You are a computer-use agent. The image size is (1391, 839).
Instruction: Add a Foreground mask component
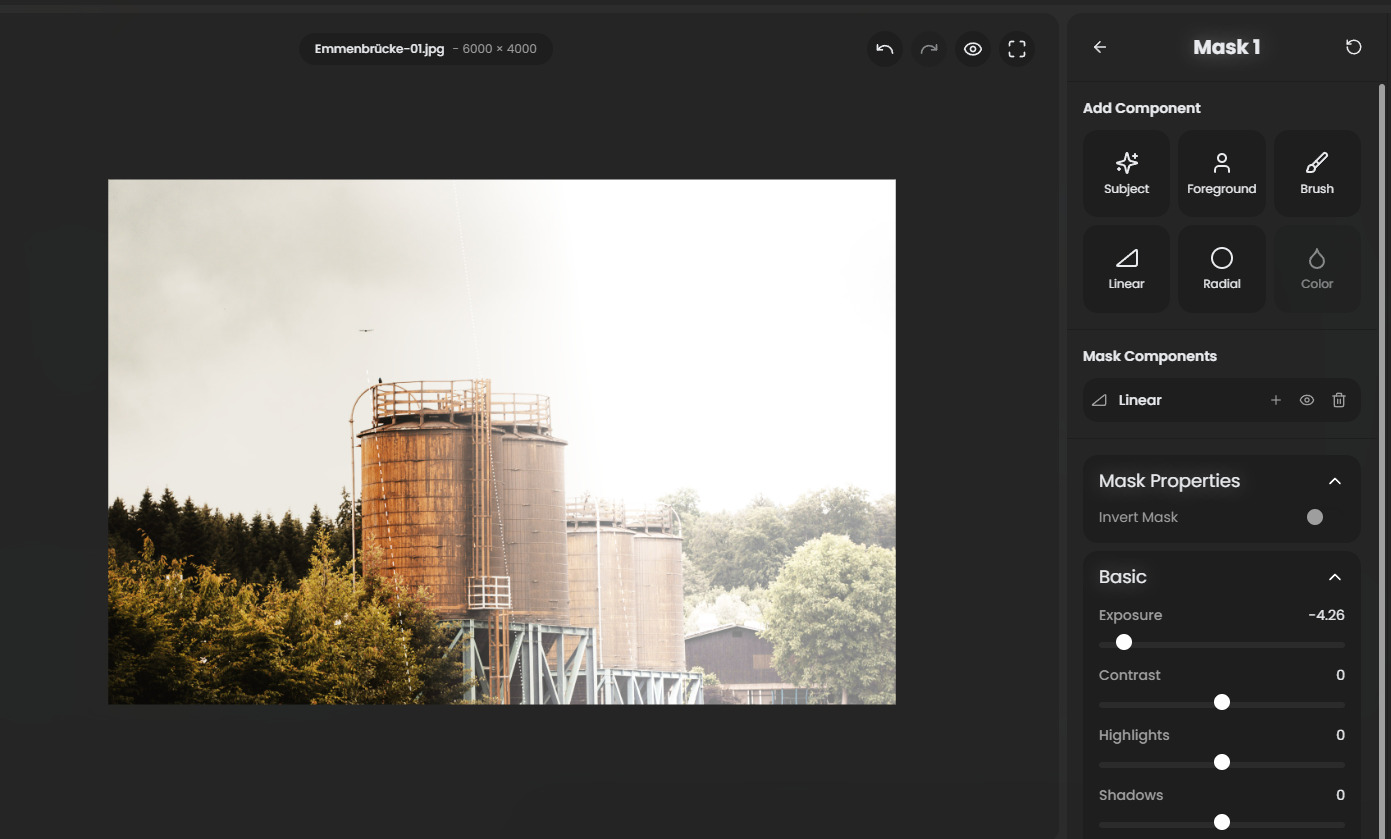click(x=1221, y=173)
